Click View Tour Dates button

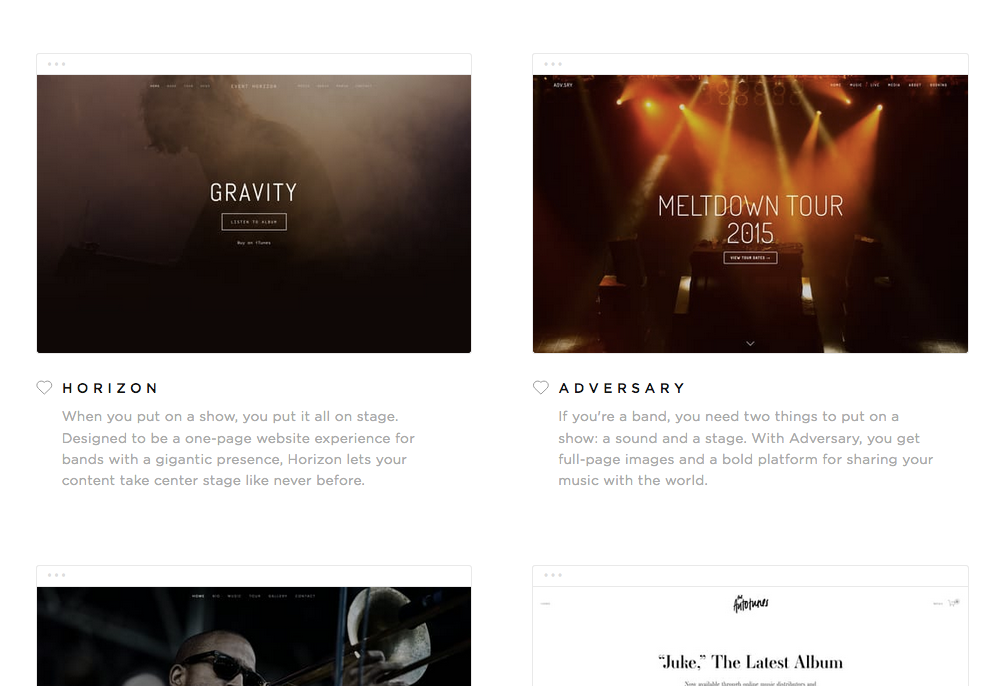point(750,258)
